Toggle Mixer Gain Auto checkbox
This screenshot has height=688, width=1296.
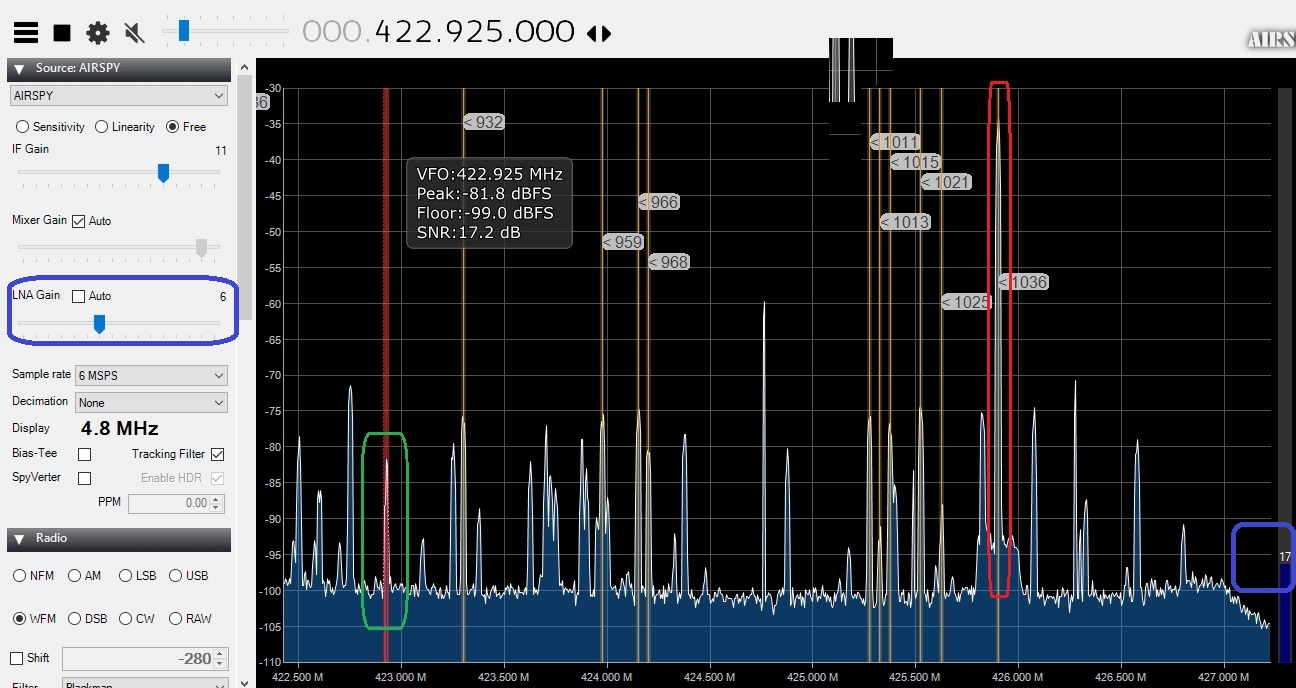click(79, 221)
